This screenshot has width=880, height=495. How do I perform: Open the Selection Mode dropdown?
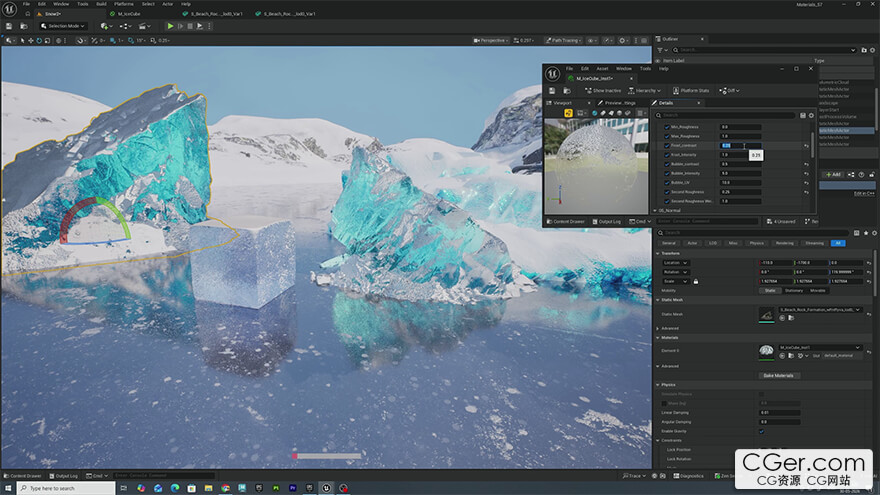(x=63, y=26)
